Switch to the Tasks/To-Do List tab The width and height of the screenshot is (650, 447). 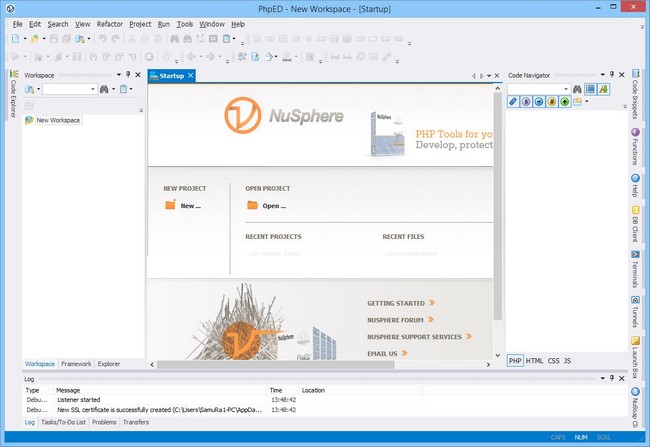63,422
